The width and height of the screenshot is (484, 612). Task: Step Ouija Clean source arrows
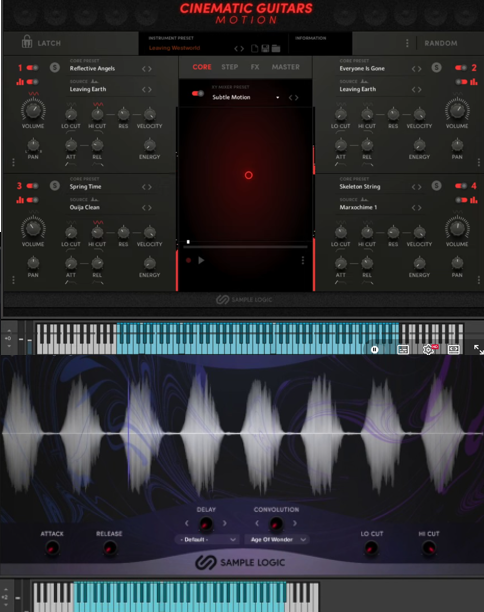coord(146,208)
